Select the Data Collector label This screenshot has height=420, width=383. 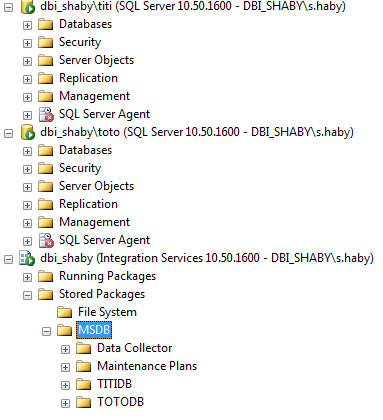(135, 348)
